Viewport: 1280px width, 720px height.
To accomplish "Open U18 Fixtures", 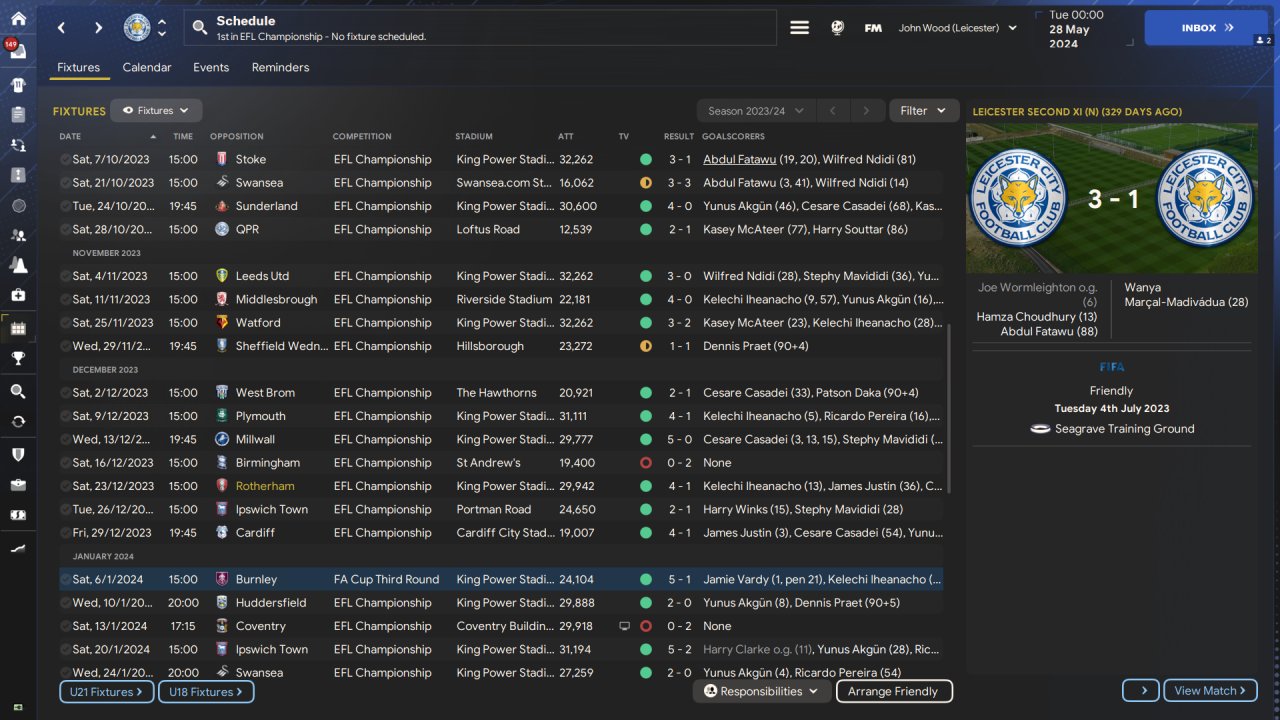I will click(206, 691).
